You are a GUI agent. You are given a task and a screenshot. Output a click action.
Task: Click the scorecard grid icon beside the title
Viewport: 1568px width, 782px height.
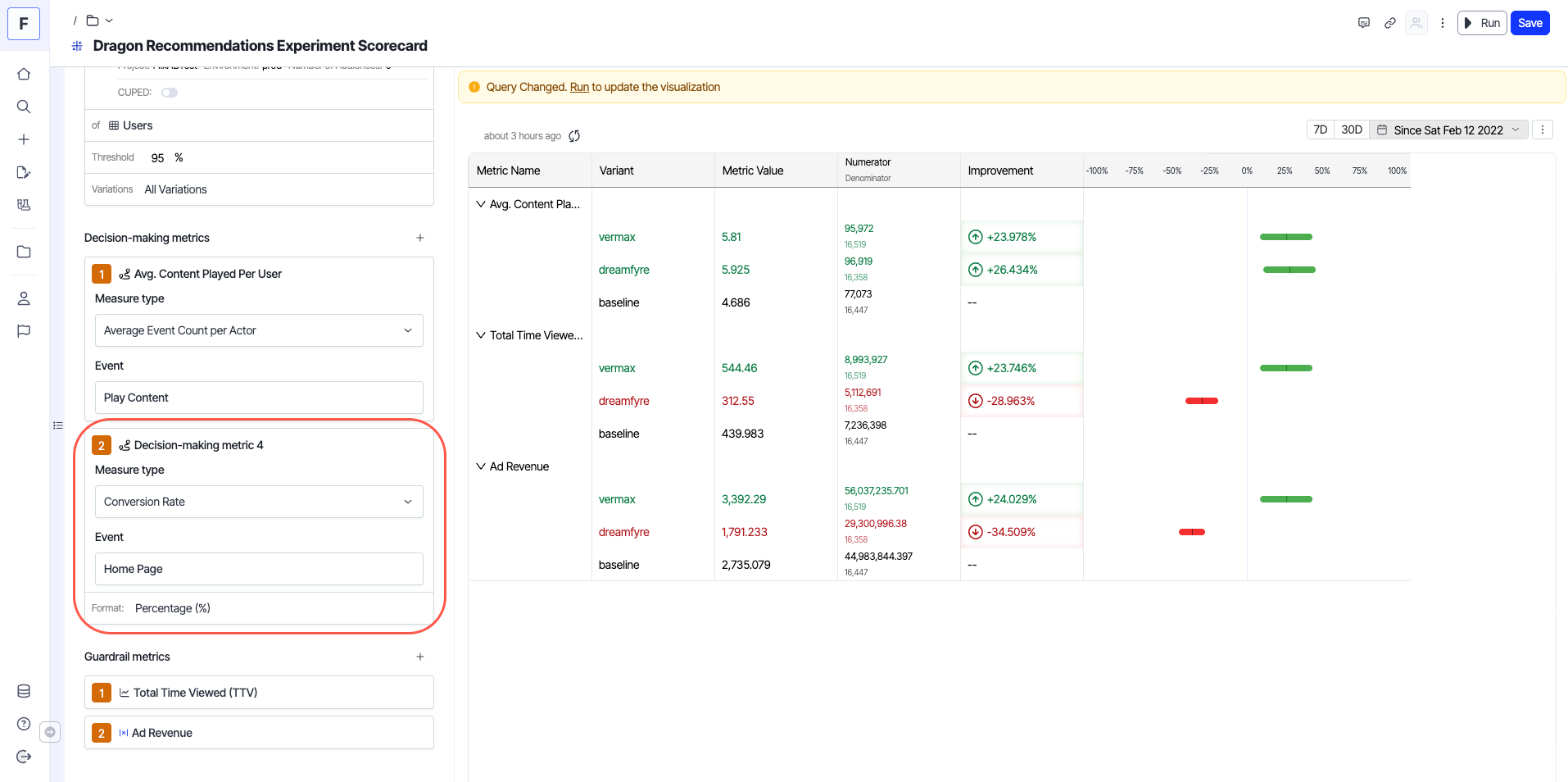(77, 46)
